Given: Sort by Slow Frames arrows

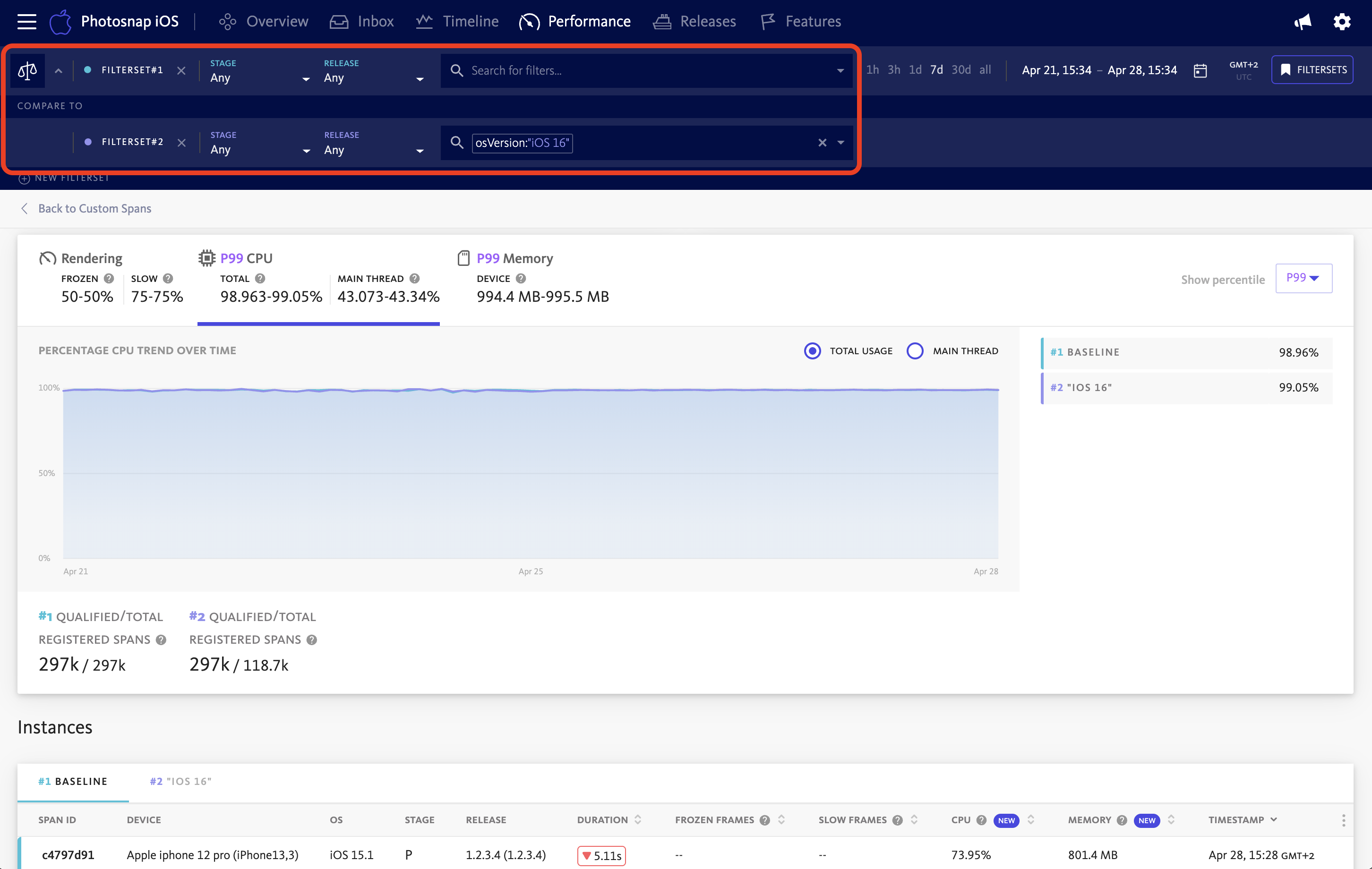Looking at the screenshot, I should click(x=914, y=819).
